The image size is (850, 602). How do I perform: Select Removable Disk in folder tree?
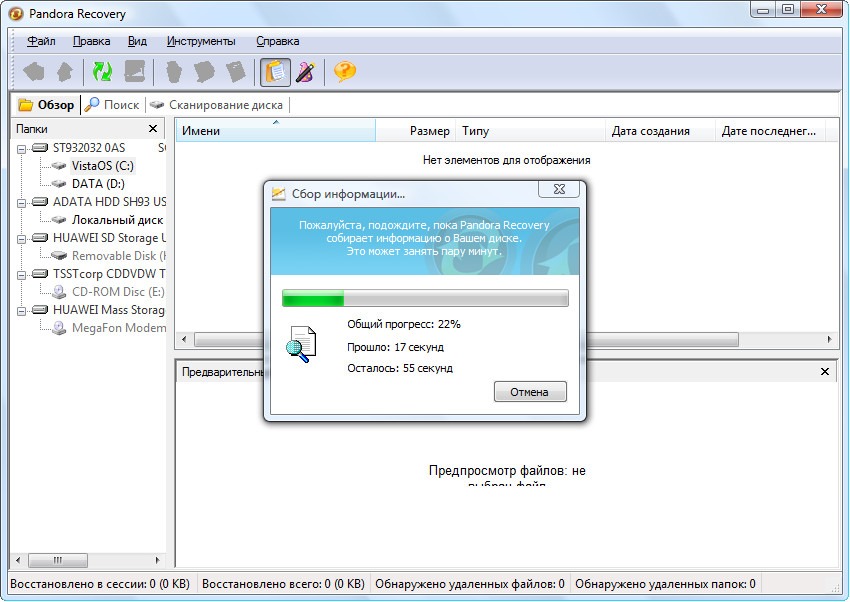click(119, 256)
